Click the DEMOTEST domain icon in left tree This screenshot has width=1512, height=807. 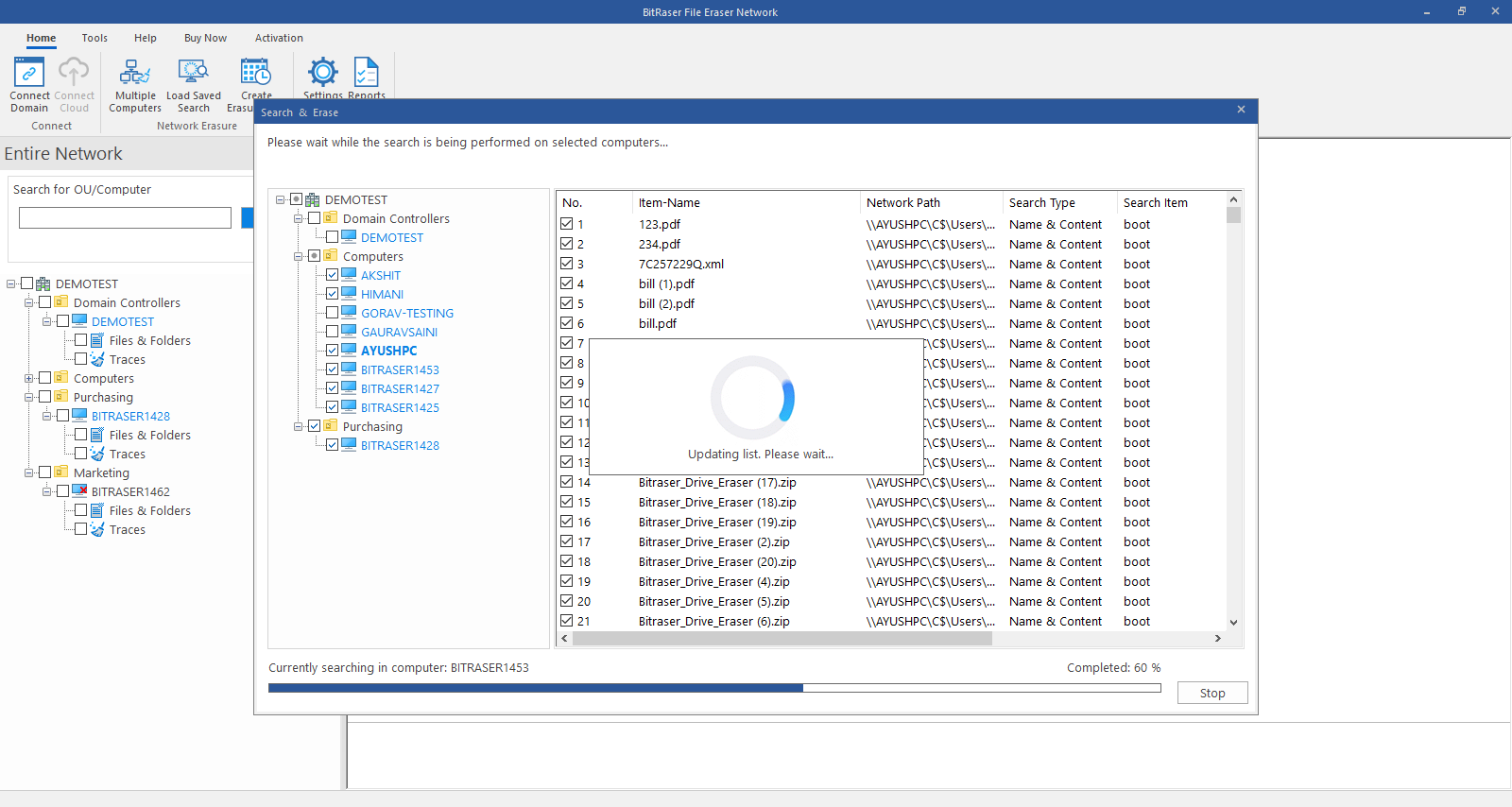tap(43, 283)
